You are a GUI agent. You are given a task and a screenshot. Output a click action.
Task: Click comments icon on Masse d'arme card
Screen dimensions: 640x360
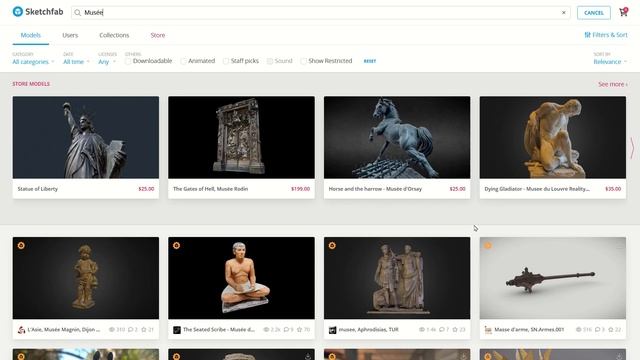pos(598,329)
